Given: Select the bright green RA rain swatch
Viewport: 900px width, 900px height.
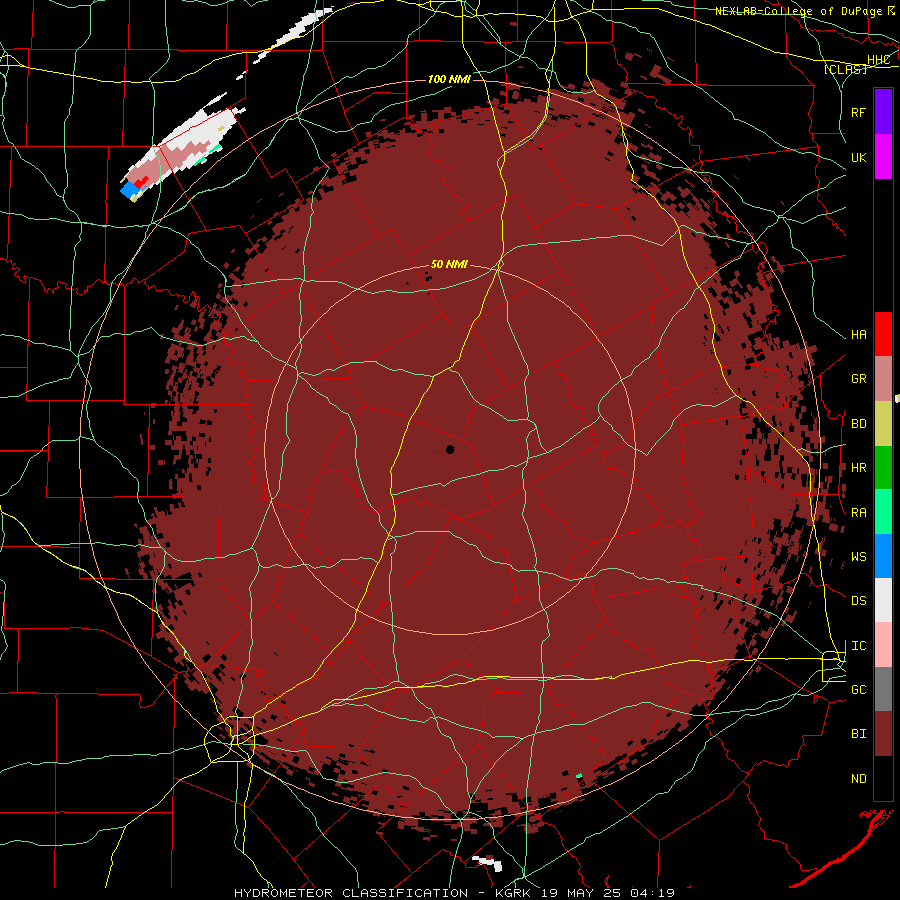Looking at the screenshot, I should point(883,512).
